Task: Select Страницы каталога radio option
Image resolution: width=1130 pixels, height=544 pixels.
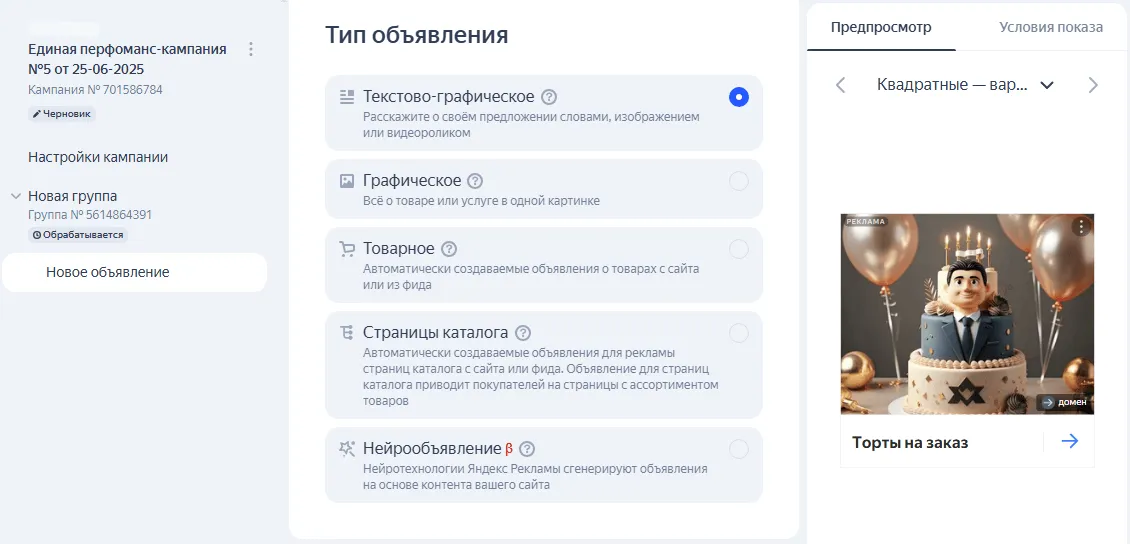Action: [x=738, y=333]
